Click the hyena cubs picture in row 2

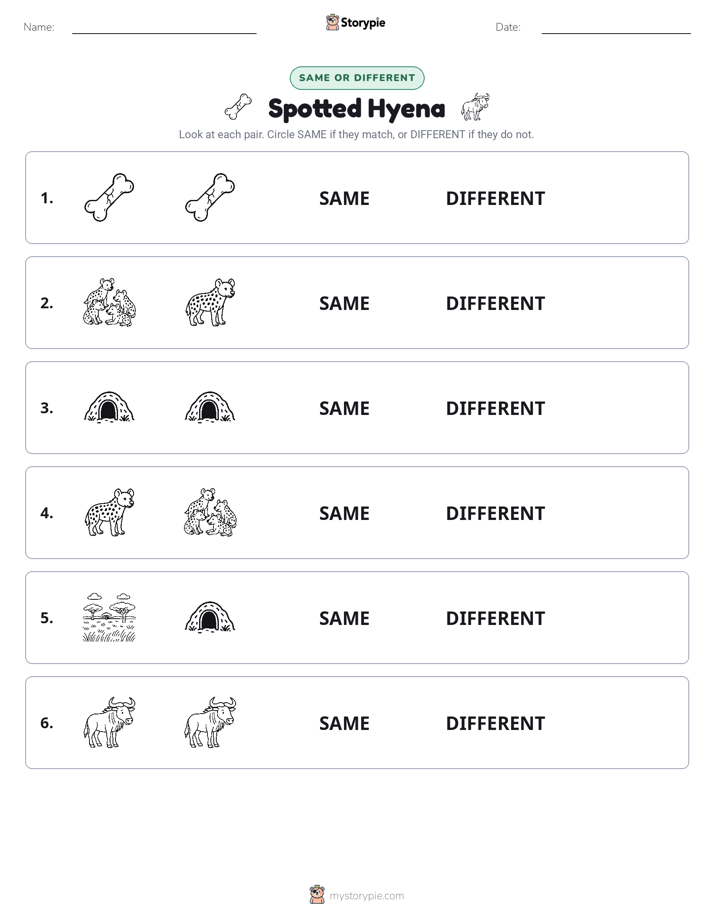[109, 302]
